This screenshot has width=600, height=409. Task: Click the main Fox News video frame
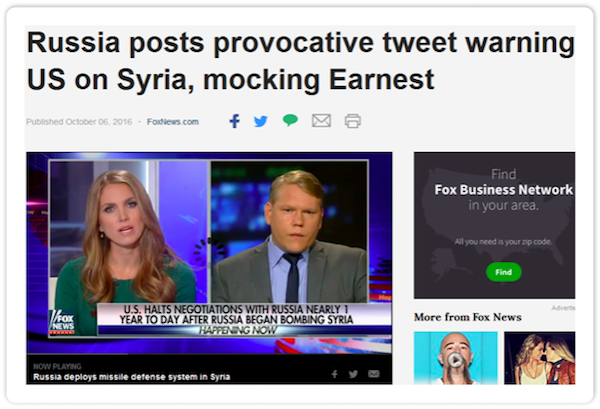click(209, 253)
